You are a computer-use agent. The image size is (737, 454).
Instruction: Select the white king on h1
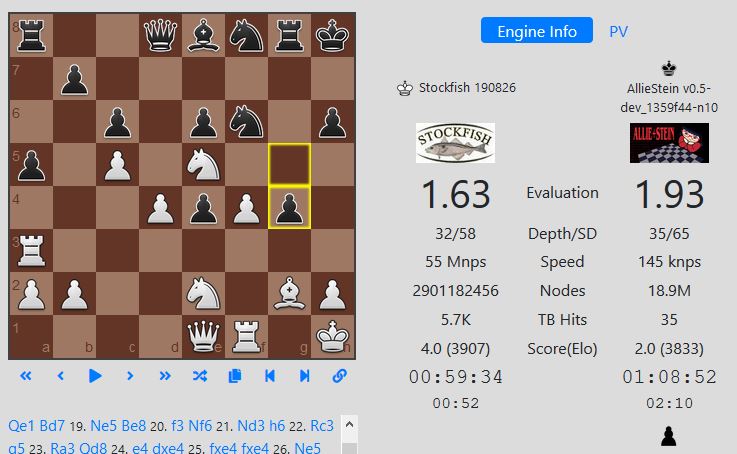tap(333, 337)
